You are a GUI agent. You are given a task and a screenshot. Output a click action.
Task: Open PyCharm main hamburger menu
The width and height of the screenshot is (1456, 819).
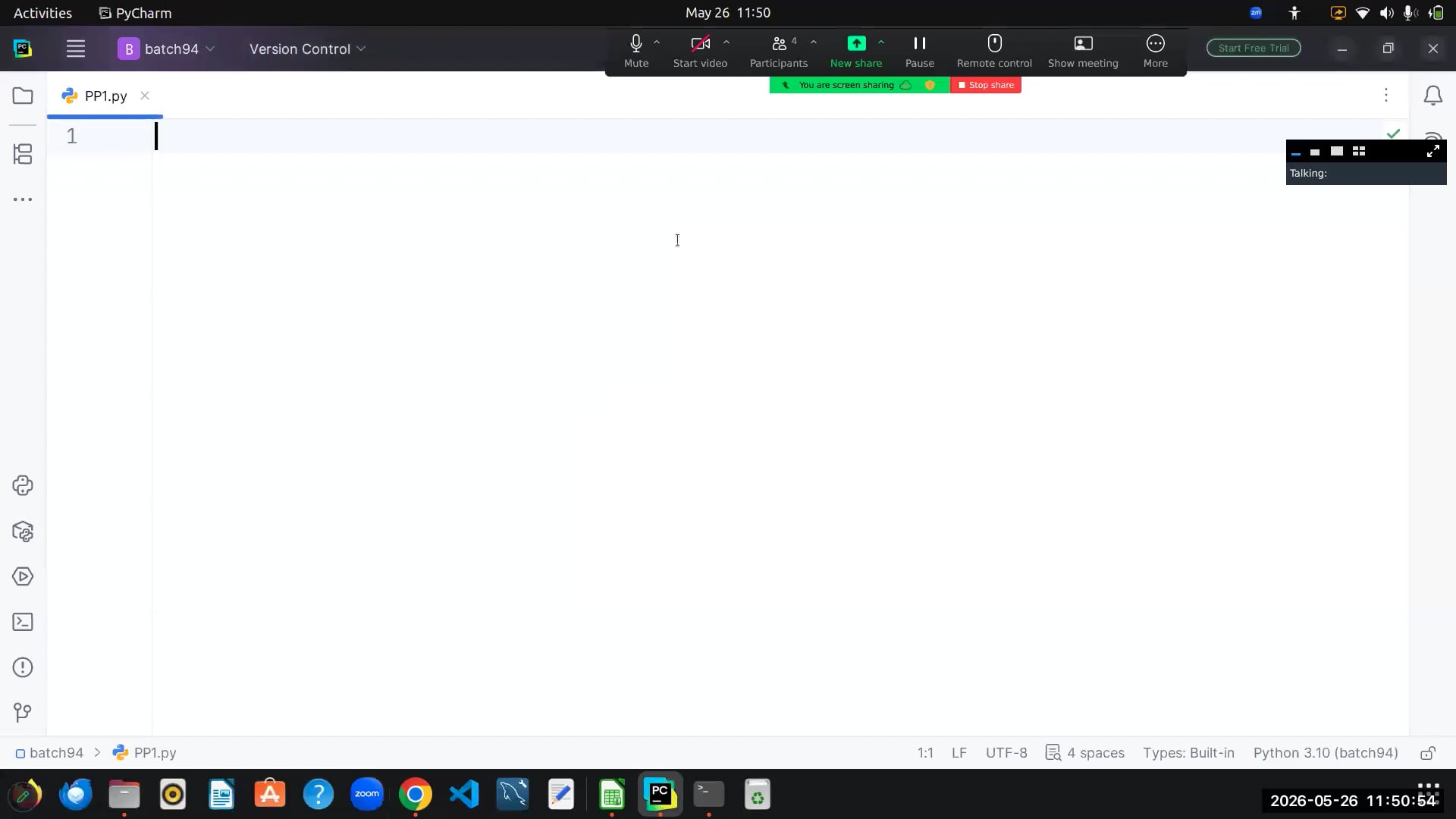click(x=75, y=49)
